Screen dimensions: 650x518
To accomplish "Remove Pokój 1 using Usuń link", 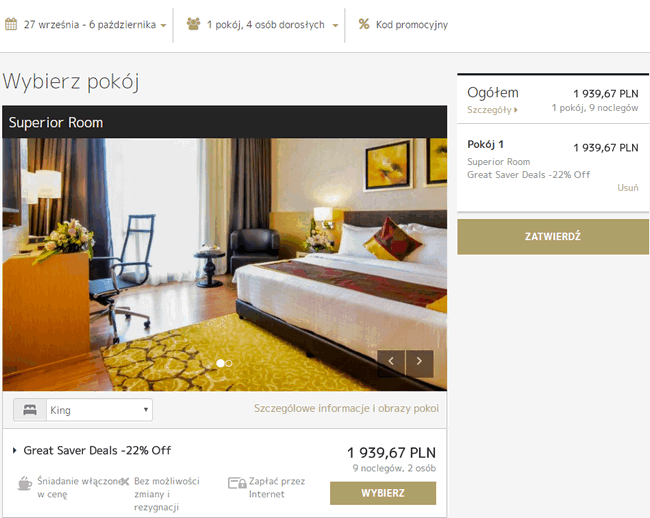I will [628, 188].
